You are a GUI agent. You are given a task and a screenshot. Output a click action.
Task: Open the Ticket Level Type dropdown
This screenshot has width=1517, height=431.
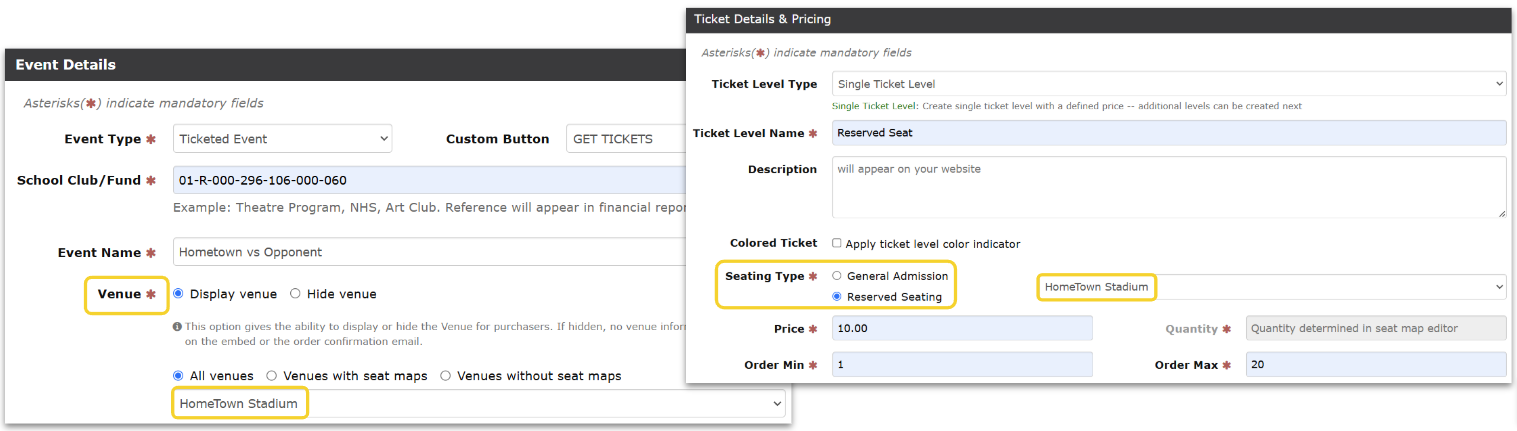pyautogui.click(x=1168, y=84)
